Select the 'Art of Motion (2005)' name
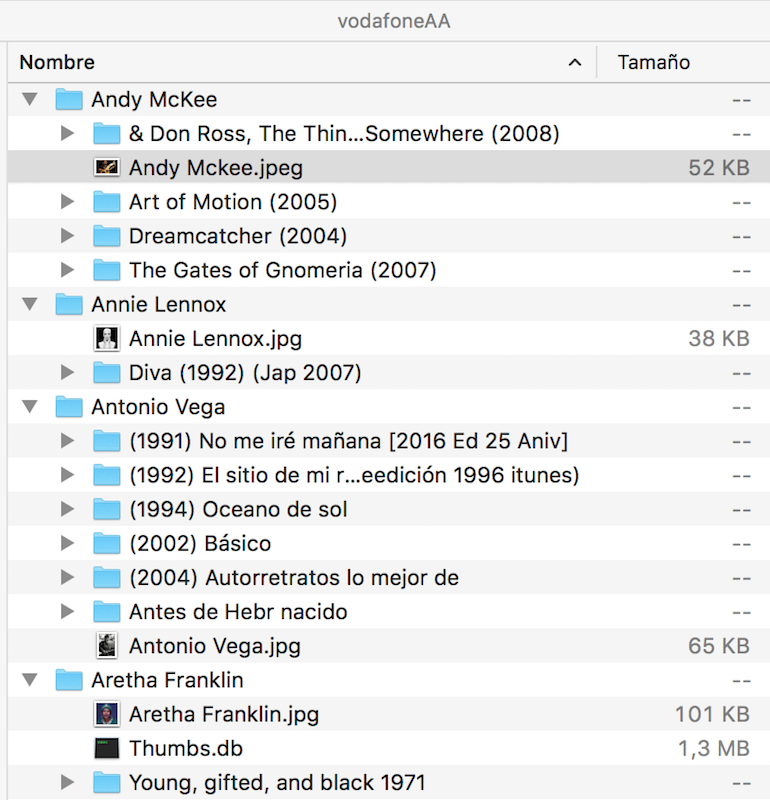This screenshot has height=800, width=770. [233, 202]
